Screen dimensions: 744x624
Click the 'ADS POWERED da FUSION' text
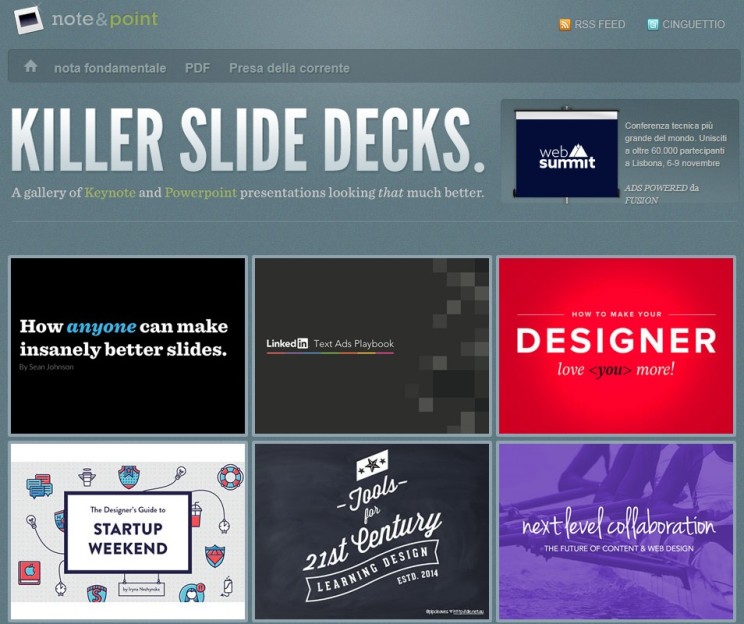[660, 193]
